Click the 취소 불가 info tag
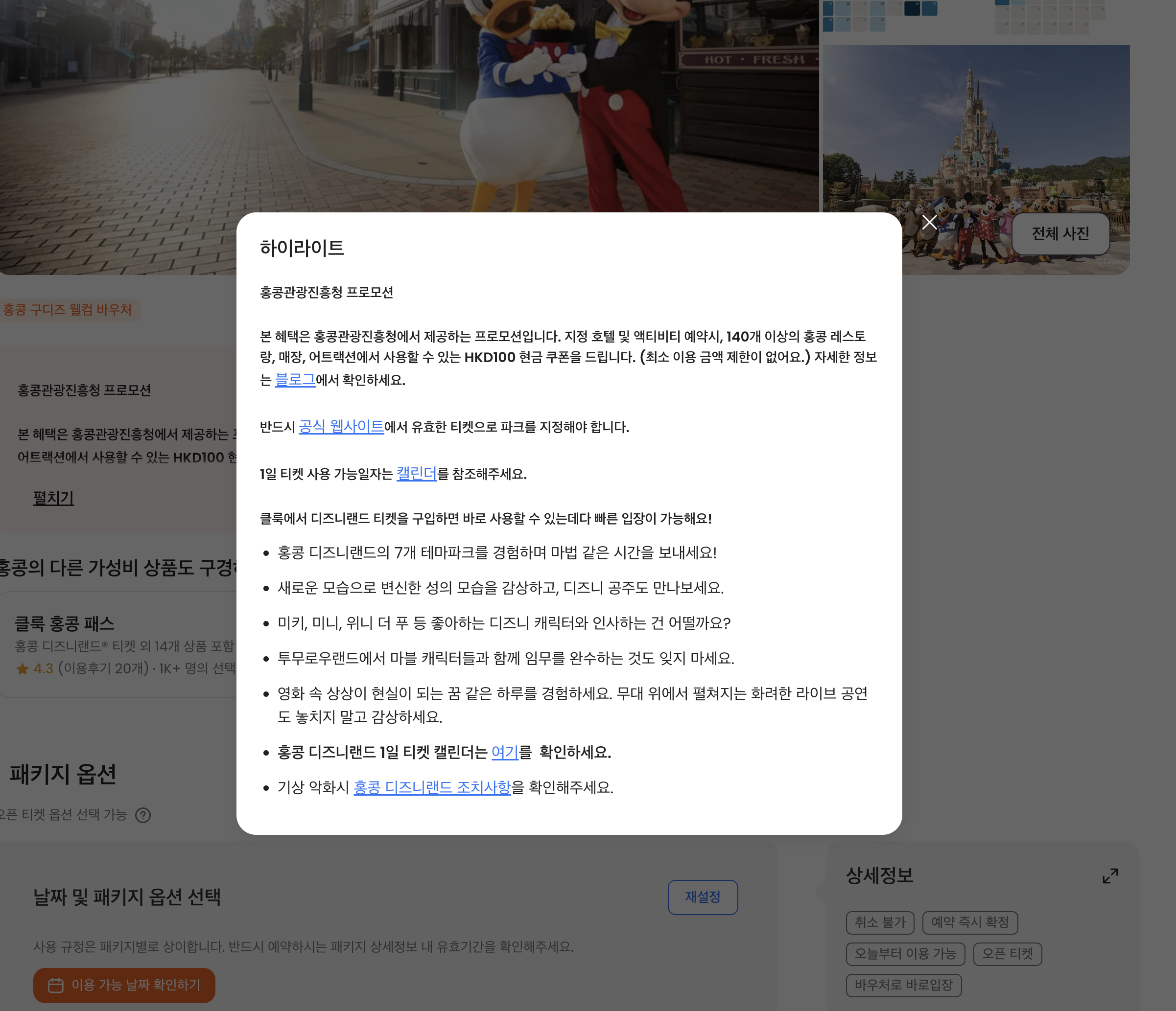1176x1011 pixels. (x=880, y=922)
